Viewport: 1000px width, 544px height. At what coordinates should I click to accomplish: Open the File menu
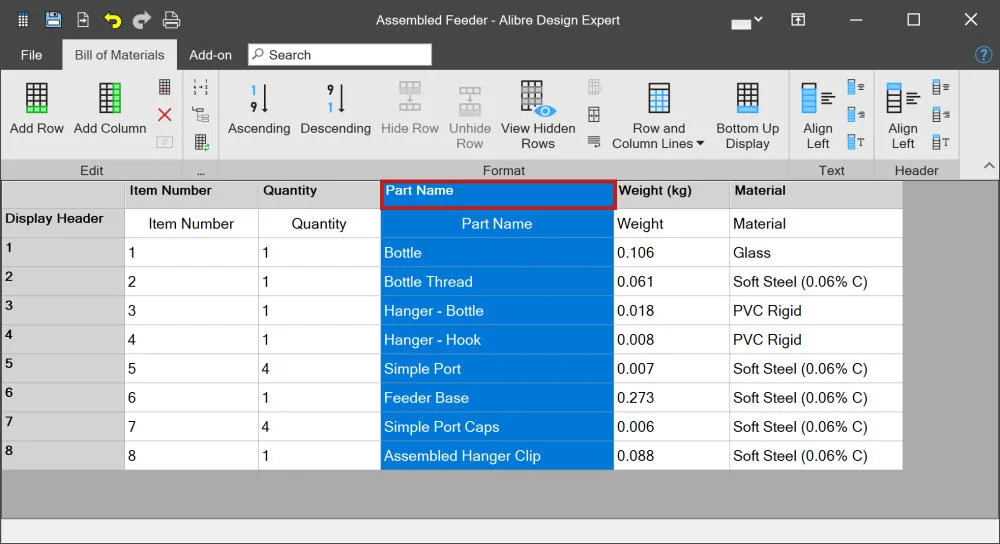(x=31, y=55)
